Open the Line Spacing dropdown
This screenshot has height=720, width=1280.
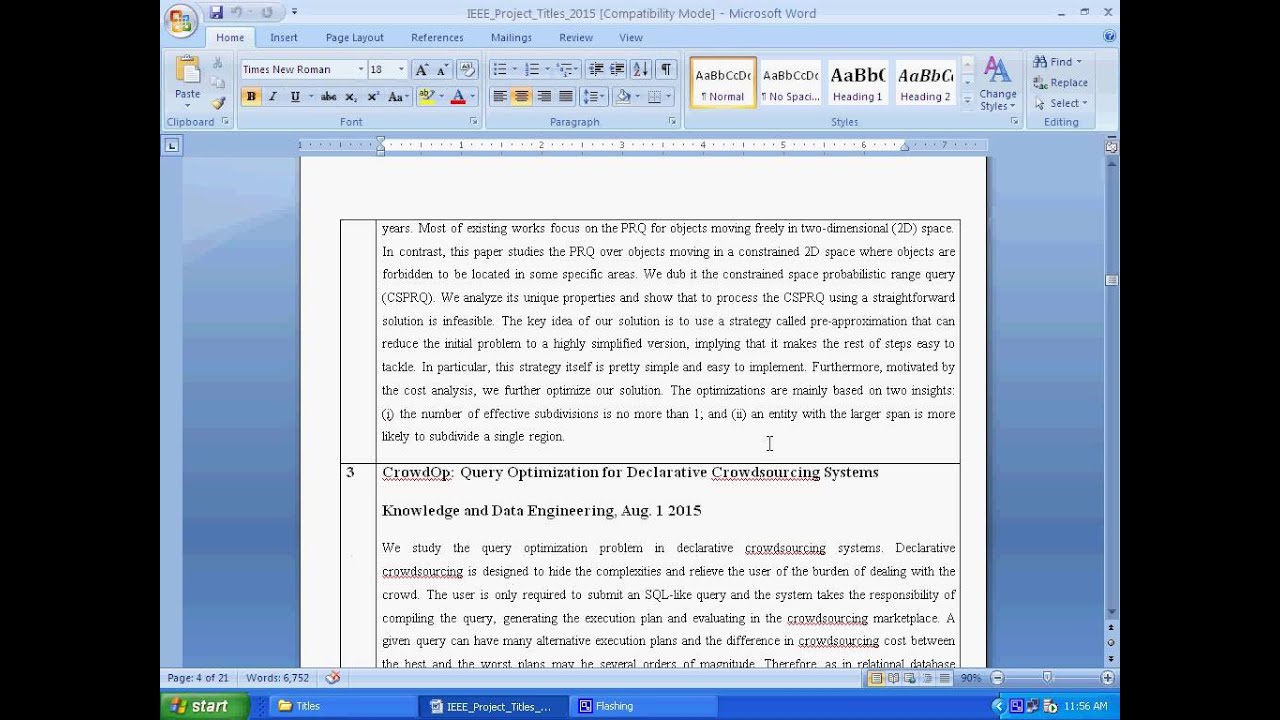(x=594, y=97)
